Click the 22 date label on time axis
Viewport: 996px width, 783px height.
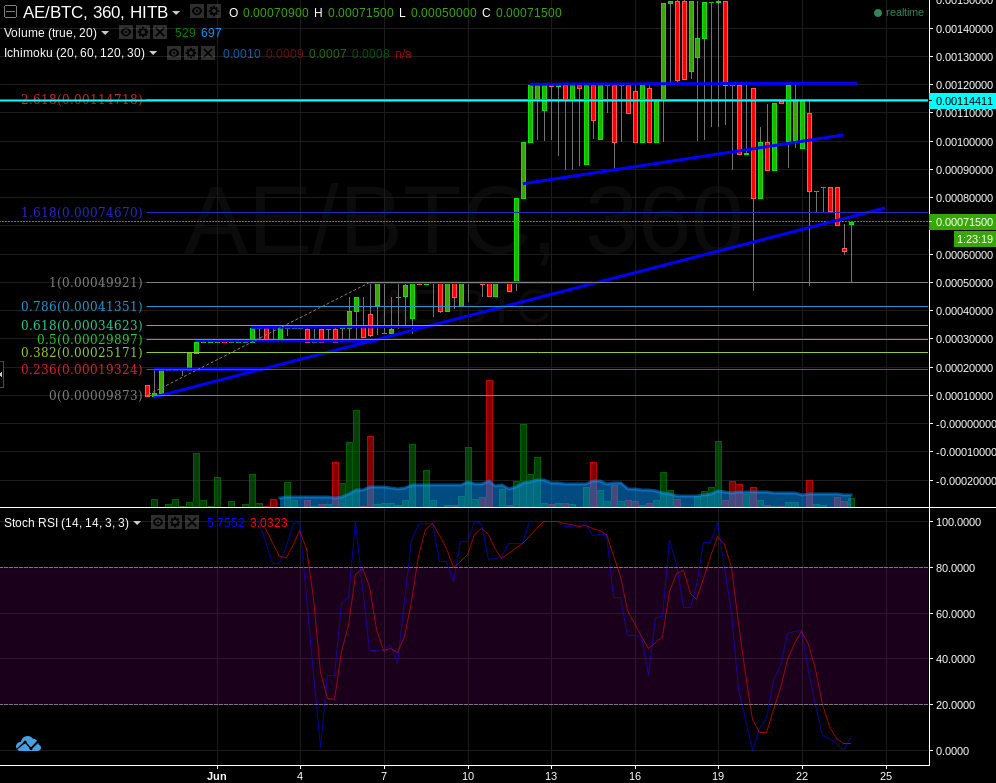(802, 776)
